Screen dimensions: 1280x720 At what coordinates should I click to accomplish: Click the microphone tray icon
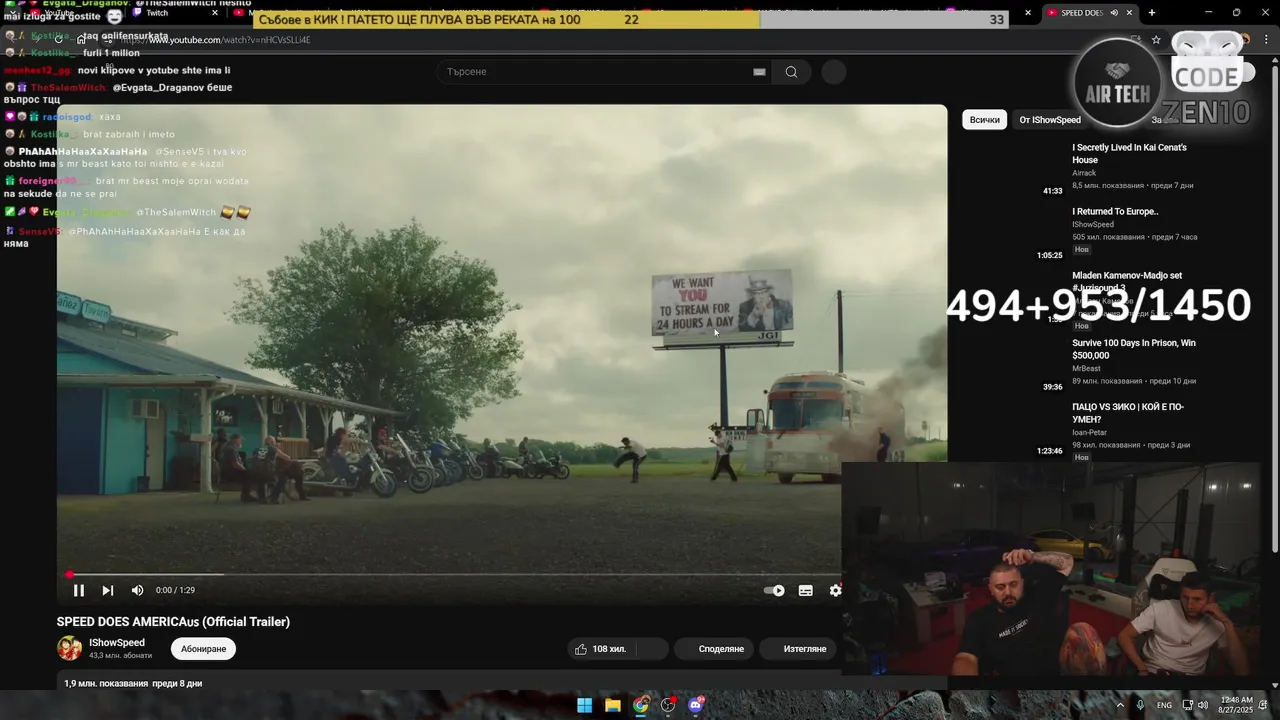point(1140,705)
